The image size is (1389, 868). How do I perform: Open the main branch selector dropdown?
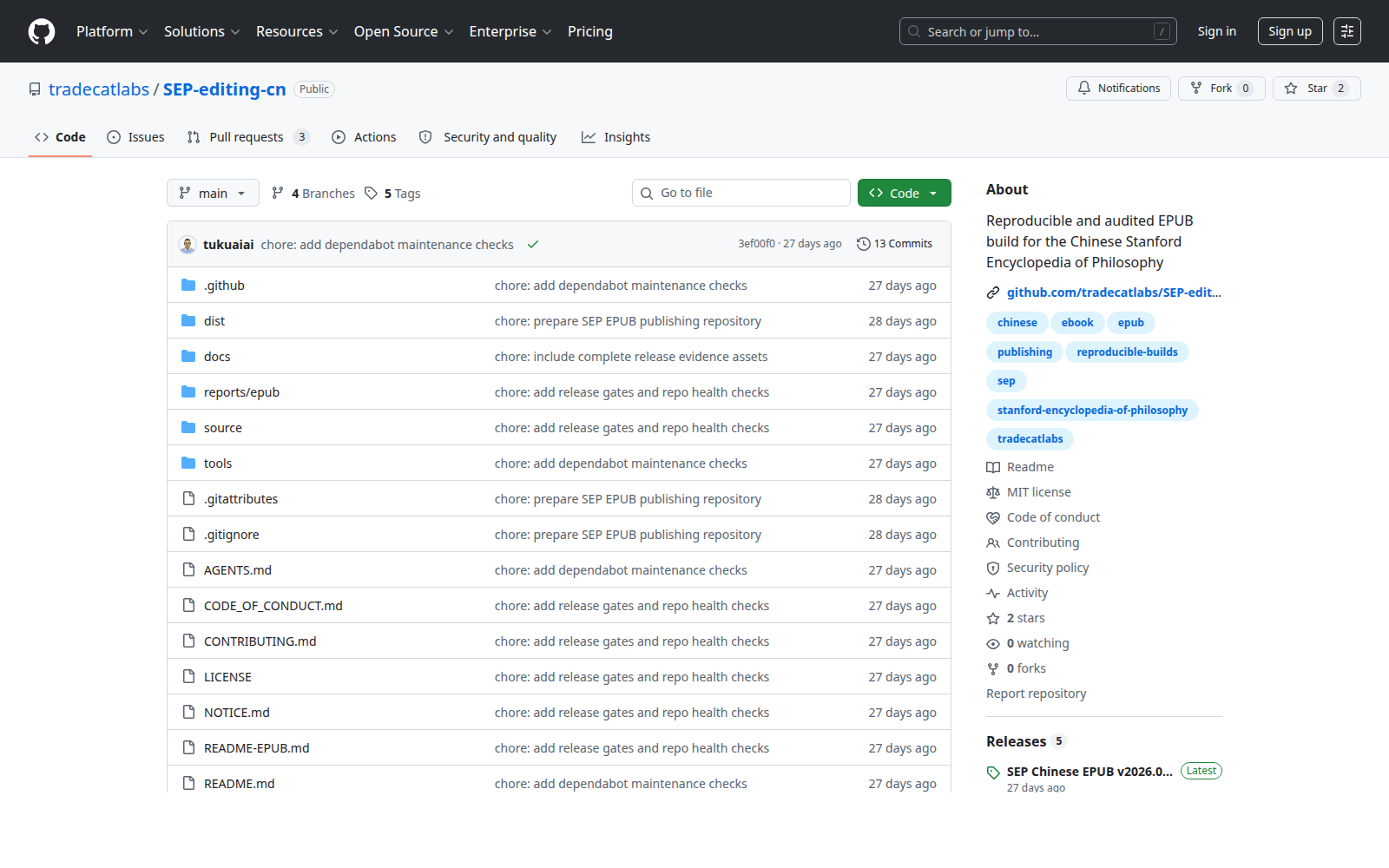[213, 193]
